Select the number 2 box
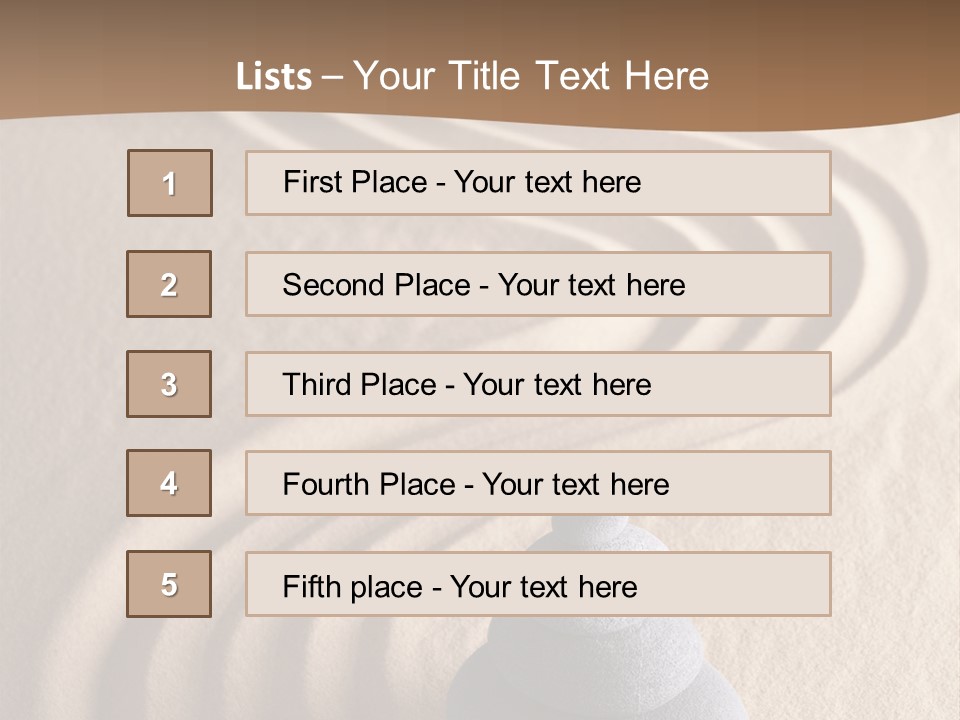Image resolution: width=960 pixels, height=720 pixels. [x=169, y=284]
